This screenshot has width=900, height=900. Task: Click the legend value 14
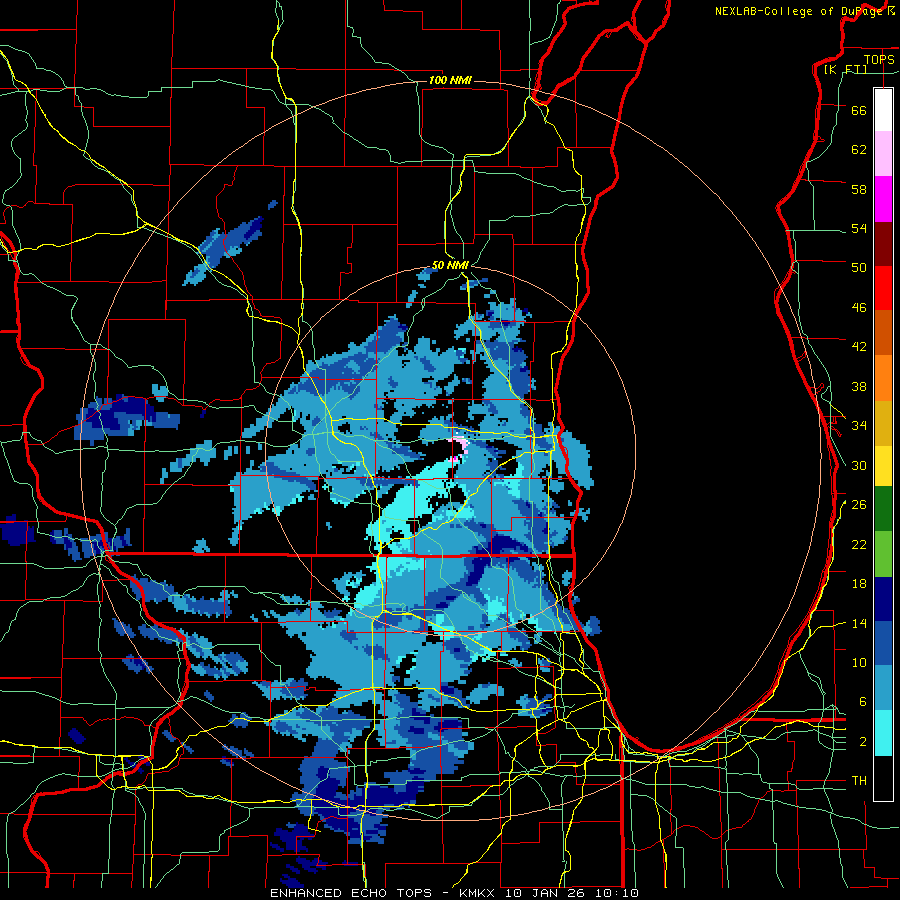859,623
